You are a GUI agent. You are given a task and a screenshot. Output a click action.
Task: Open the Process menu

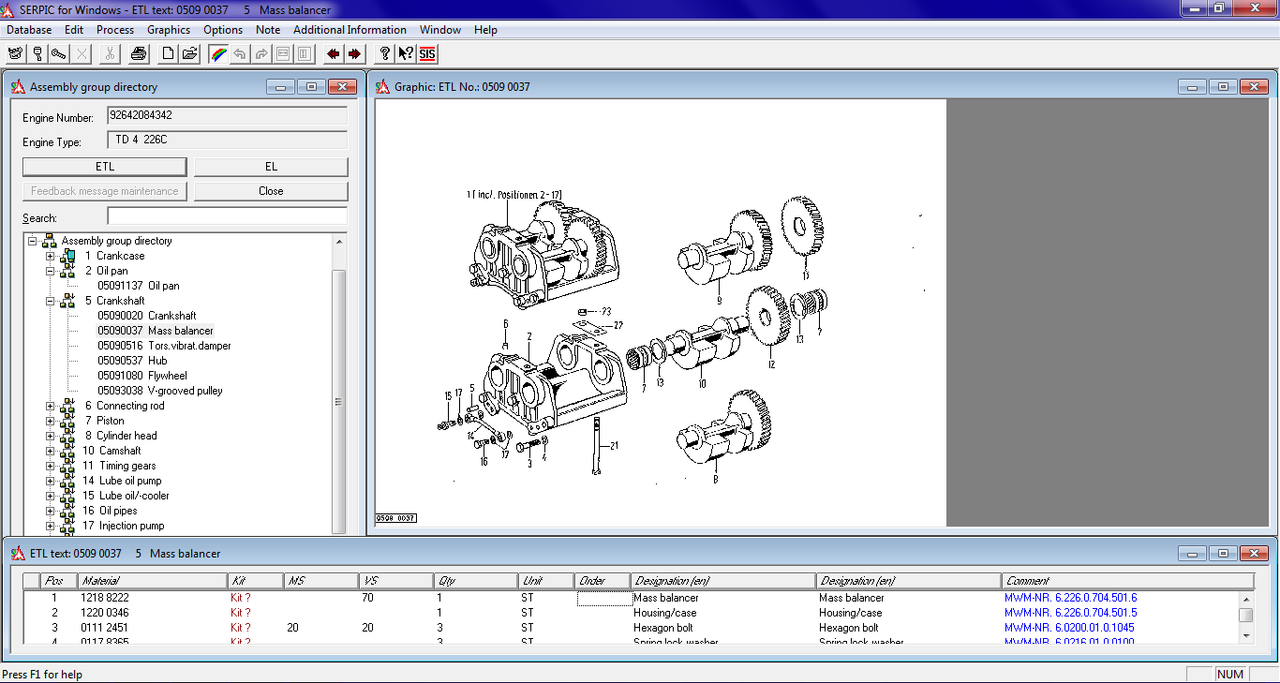point(115,30)
